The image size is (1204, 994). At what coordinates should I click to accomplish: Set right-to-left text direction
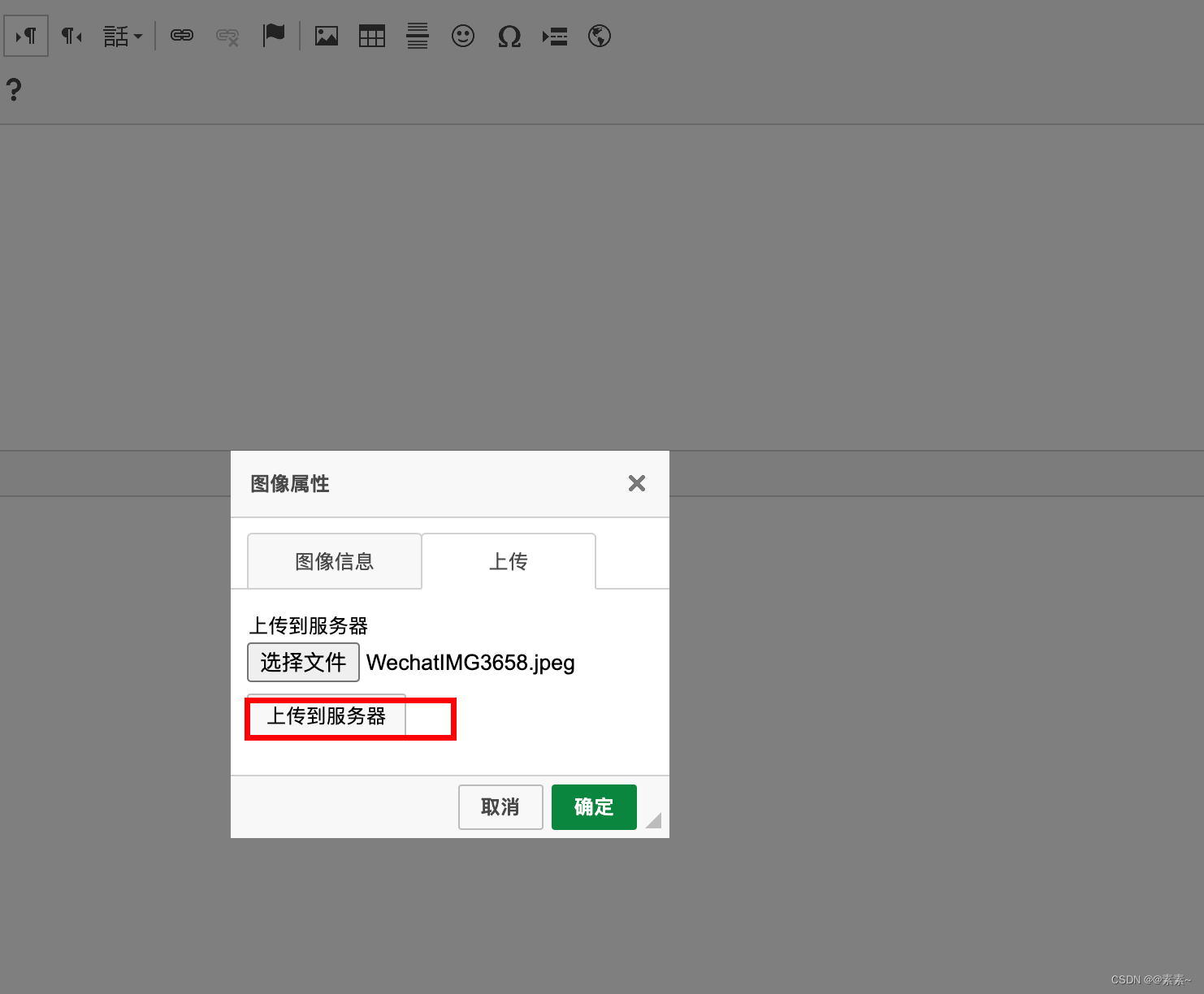[x=72, y=36]
